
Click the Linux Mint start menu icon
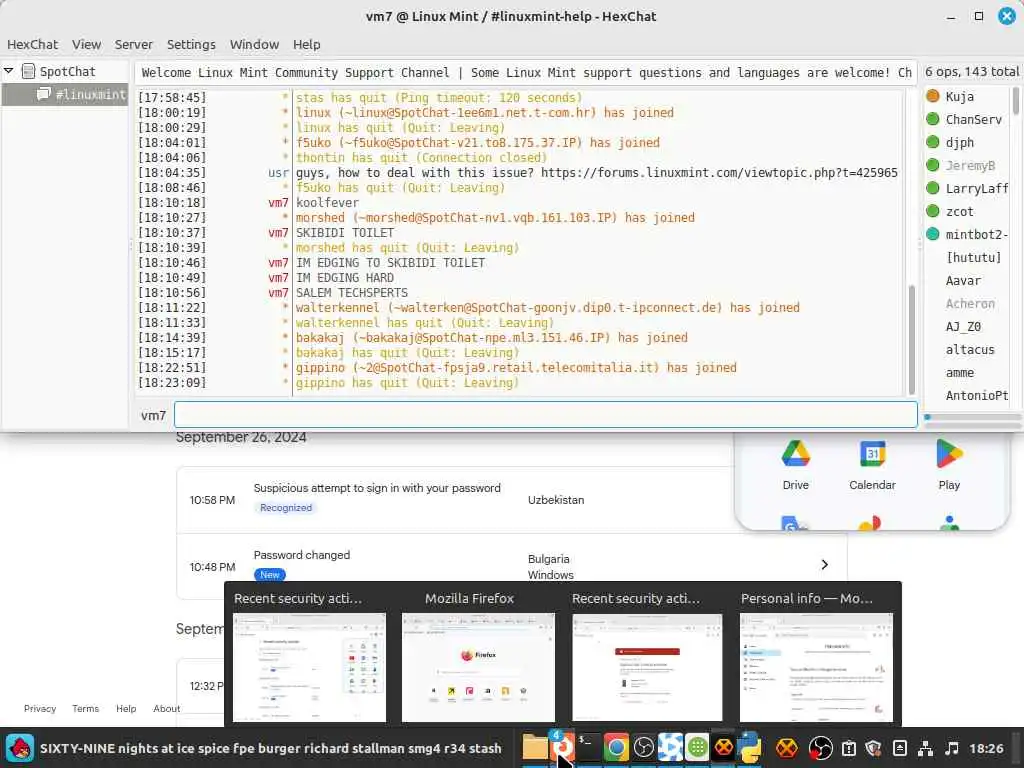[20, 748]
